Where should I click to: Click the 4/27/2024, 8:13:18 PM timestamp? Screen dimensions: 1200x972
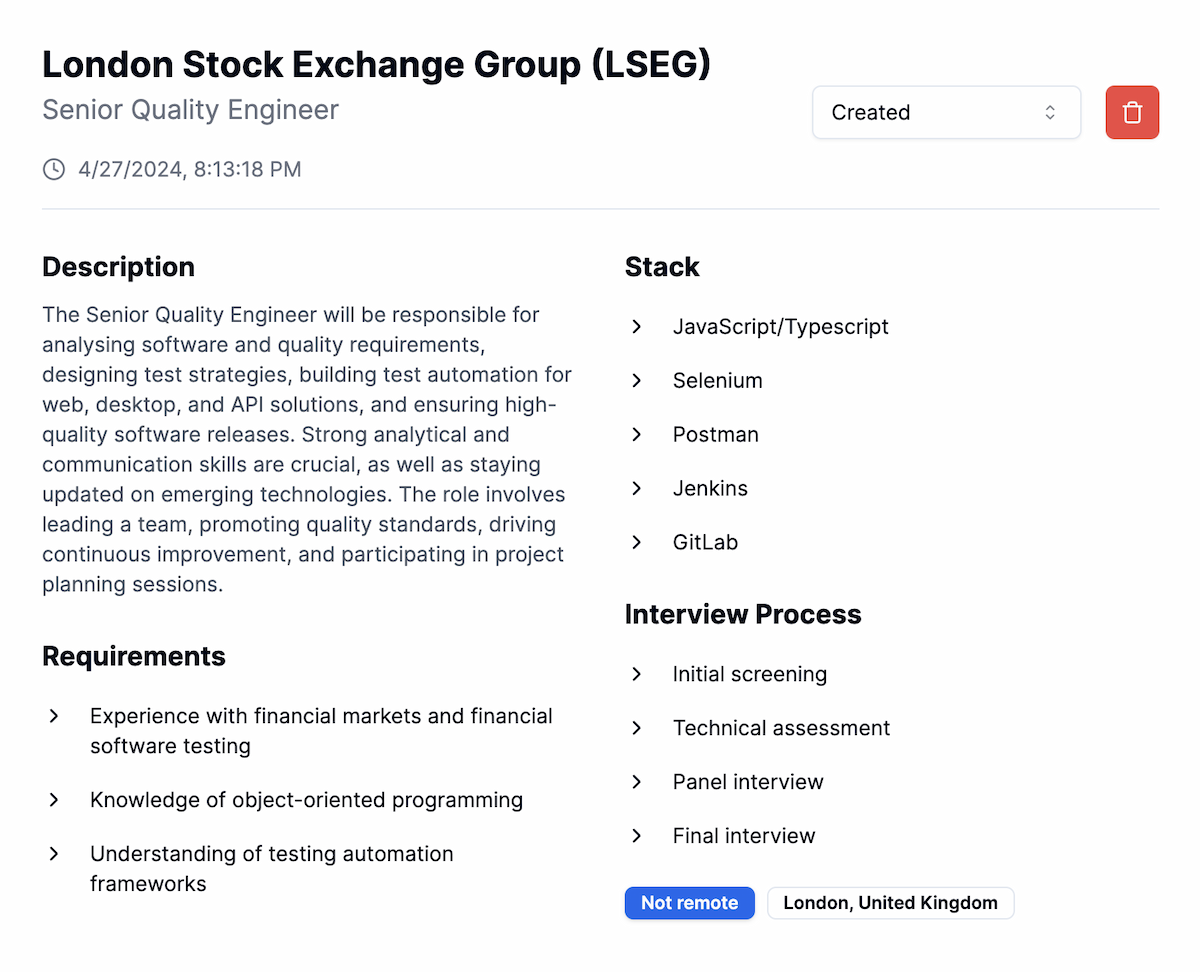(x=190, y=169)
